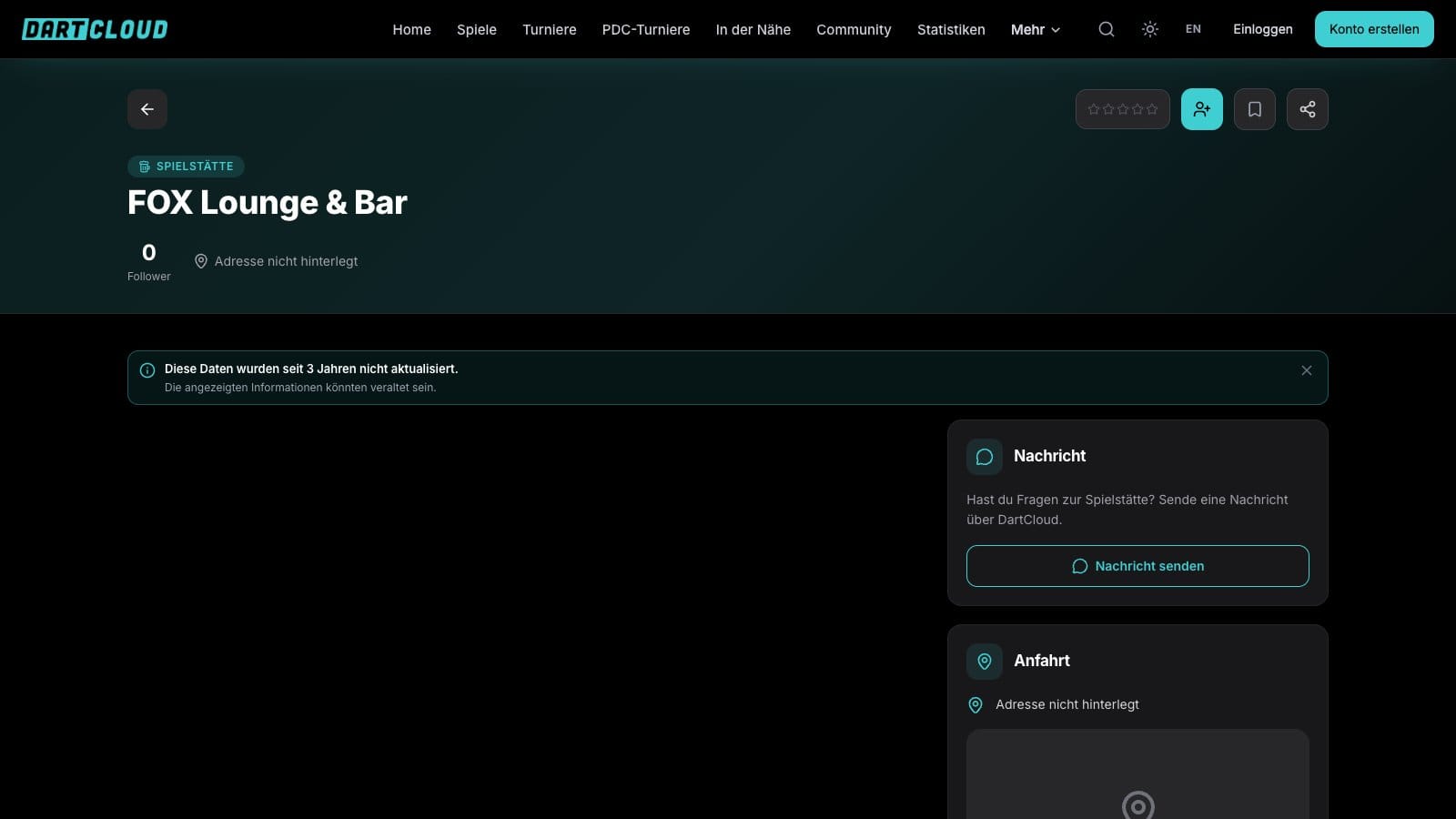Image resolution: width=1456 pixels, height=819 pixels.
Task: Click the Anfahrt location pin icon
Action: [985, 662]
